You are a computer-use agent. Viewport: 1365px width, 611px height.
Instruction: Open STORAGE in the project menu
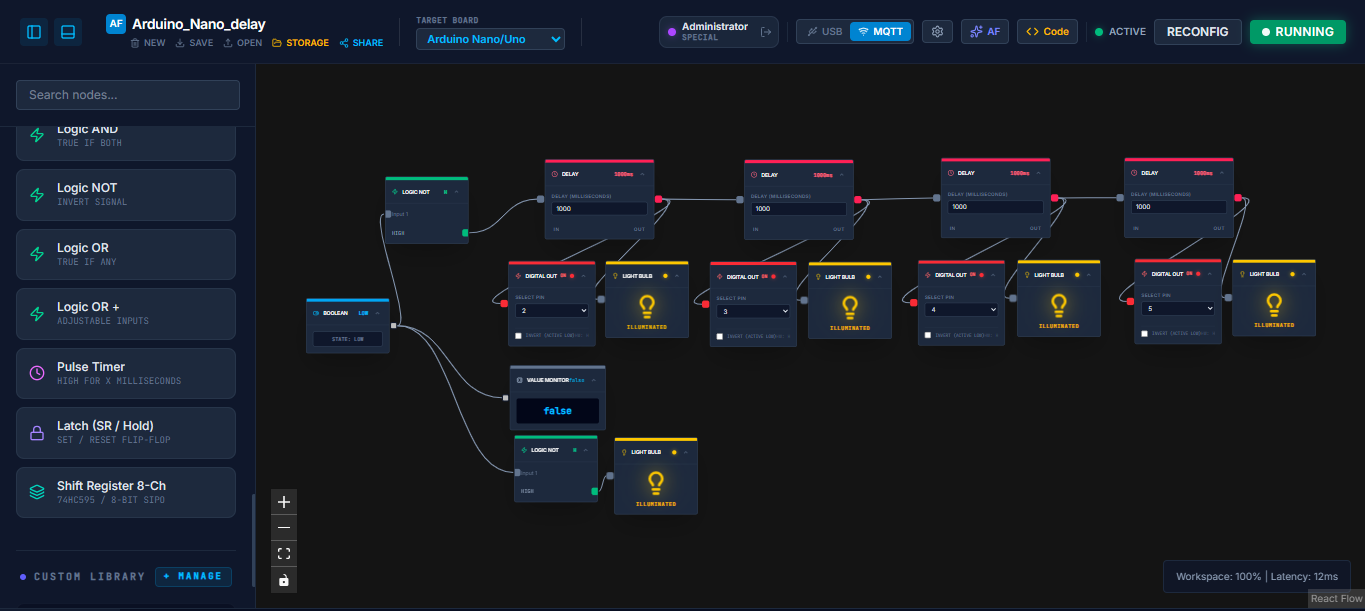tap(300, 43)
